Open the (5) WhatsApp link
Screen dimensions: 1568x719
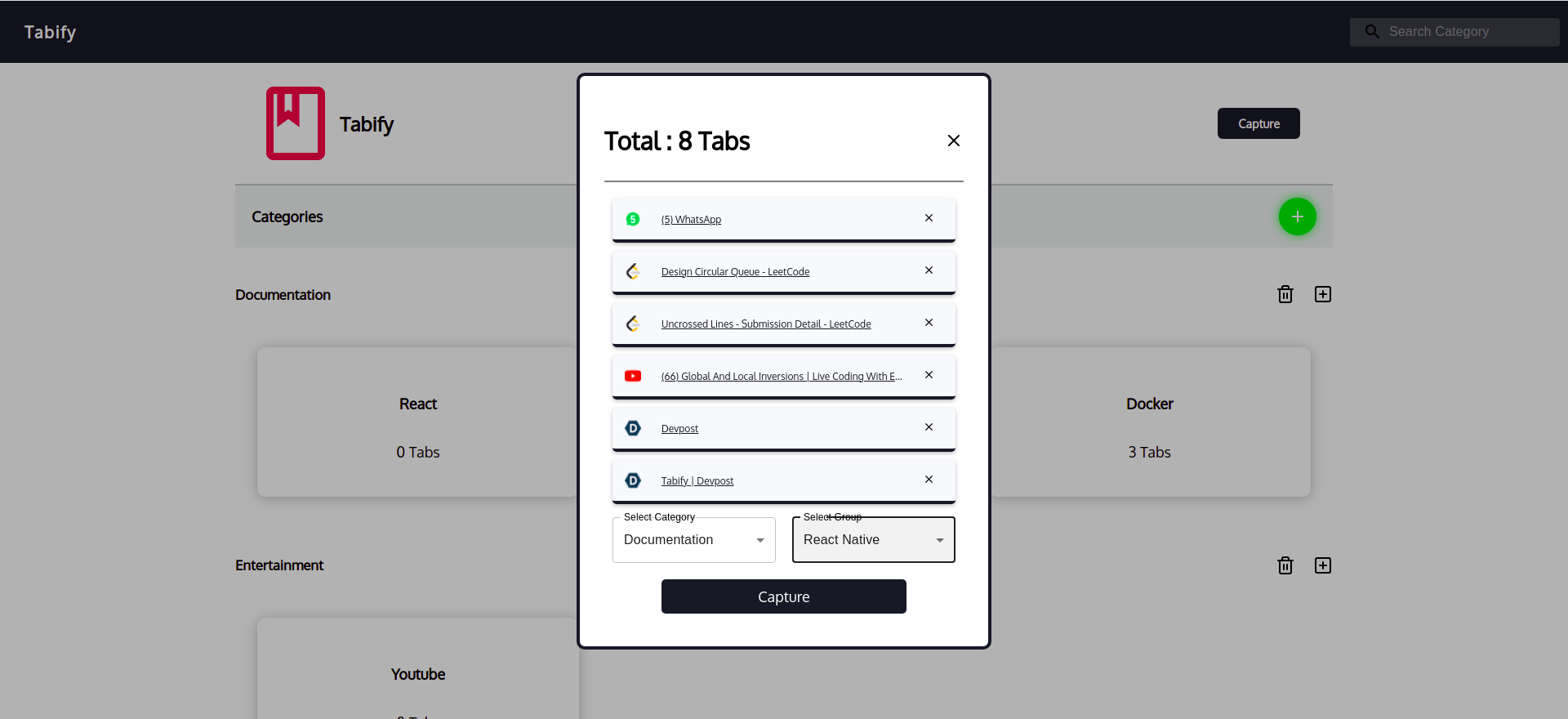coord(691,220)
